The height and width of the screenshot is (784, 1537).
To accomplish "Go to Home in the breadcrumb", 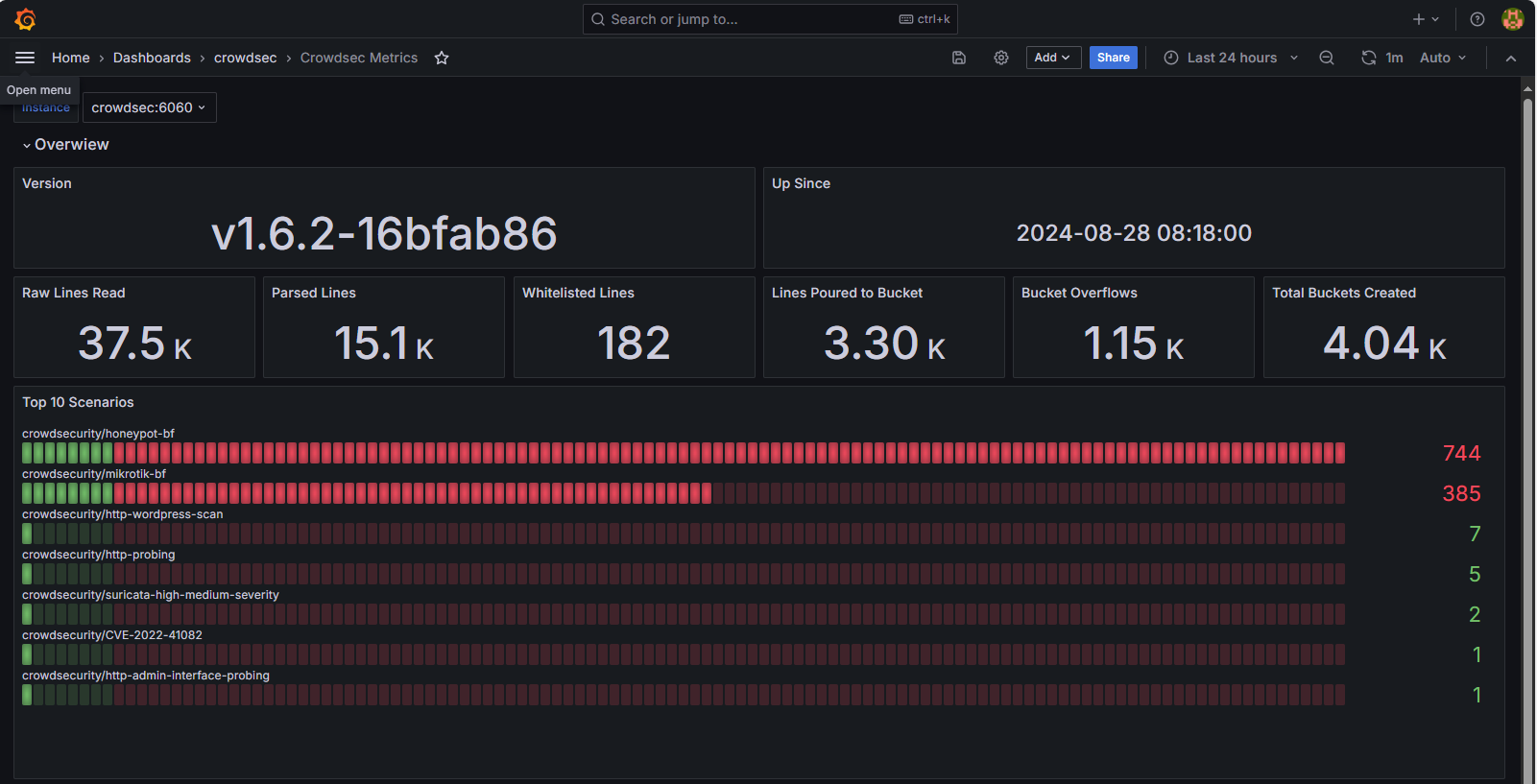I will (x=70, y=58).
